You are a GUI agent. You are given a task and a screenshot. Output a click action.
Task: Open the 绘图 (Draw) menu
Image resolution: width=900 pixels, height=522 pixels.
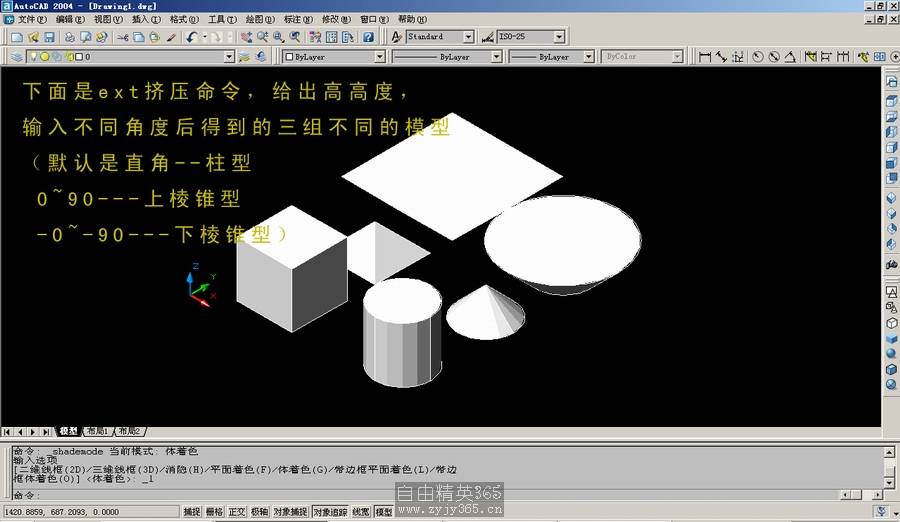tap(261, 19)
